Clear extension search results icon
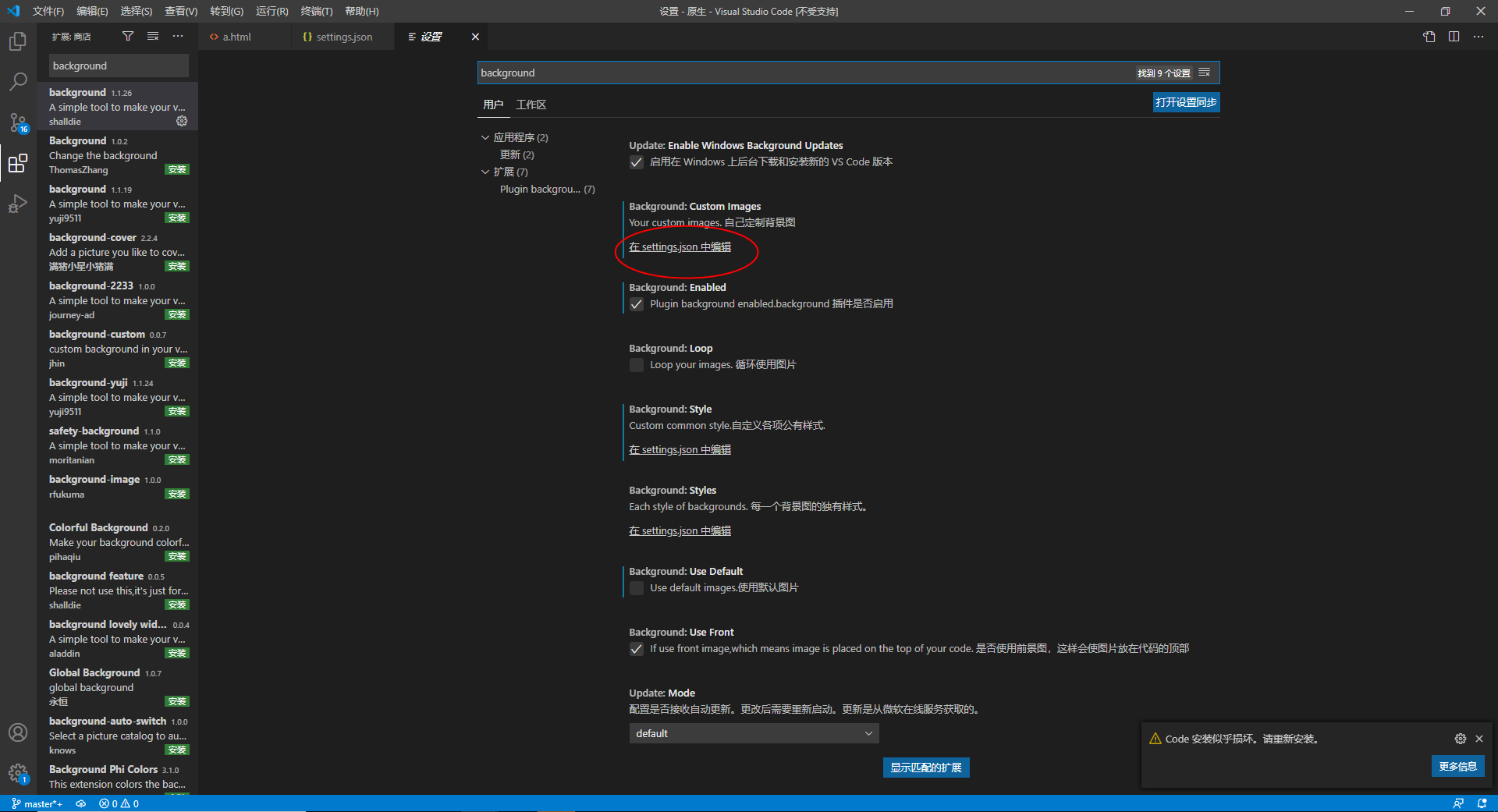1498x812 pixels. (153, 37)
